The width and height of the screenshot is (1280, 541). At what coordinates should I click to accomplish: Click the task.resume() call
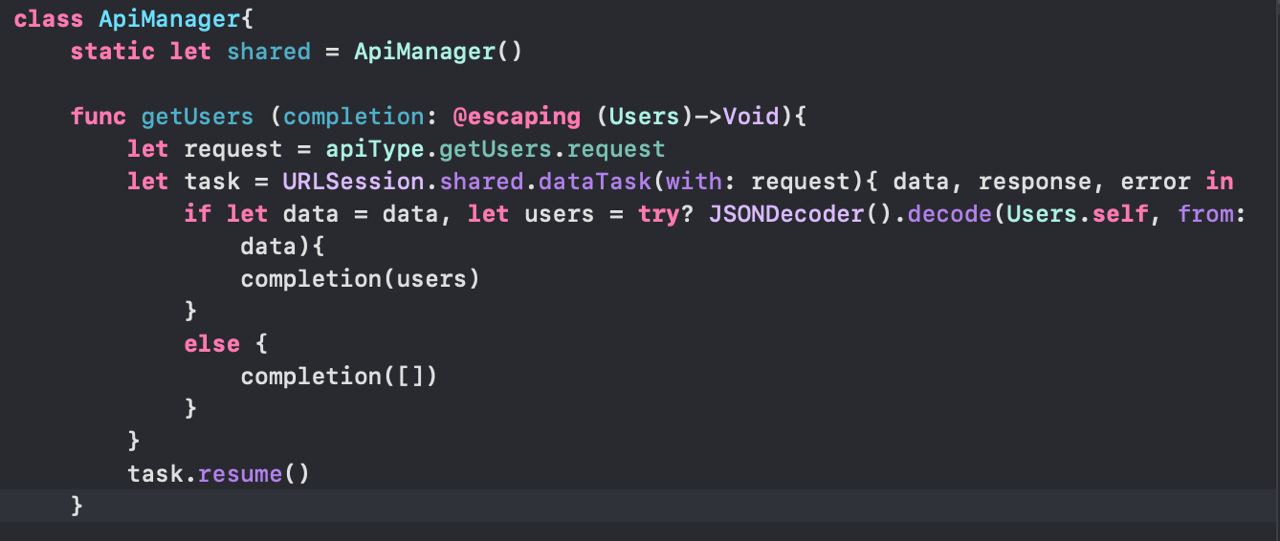coord(219,473)
